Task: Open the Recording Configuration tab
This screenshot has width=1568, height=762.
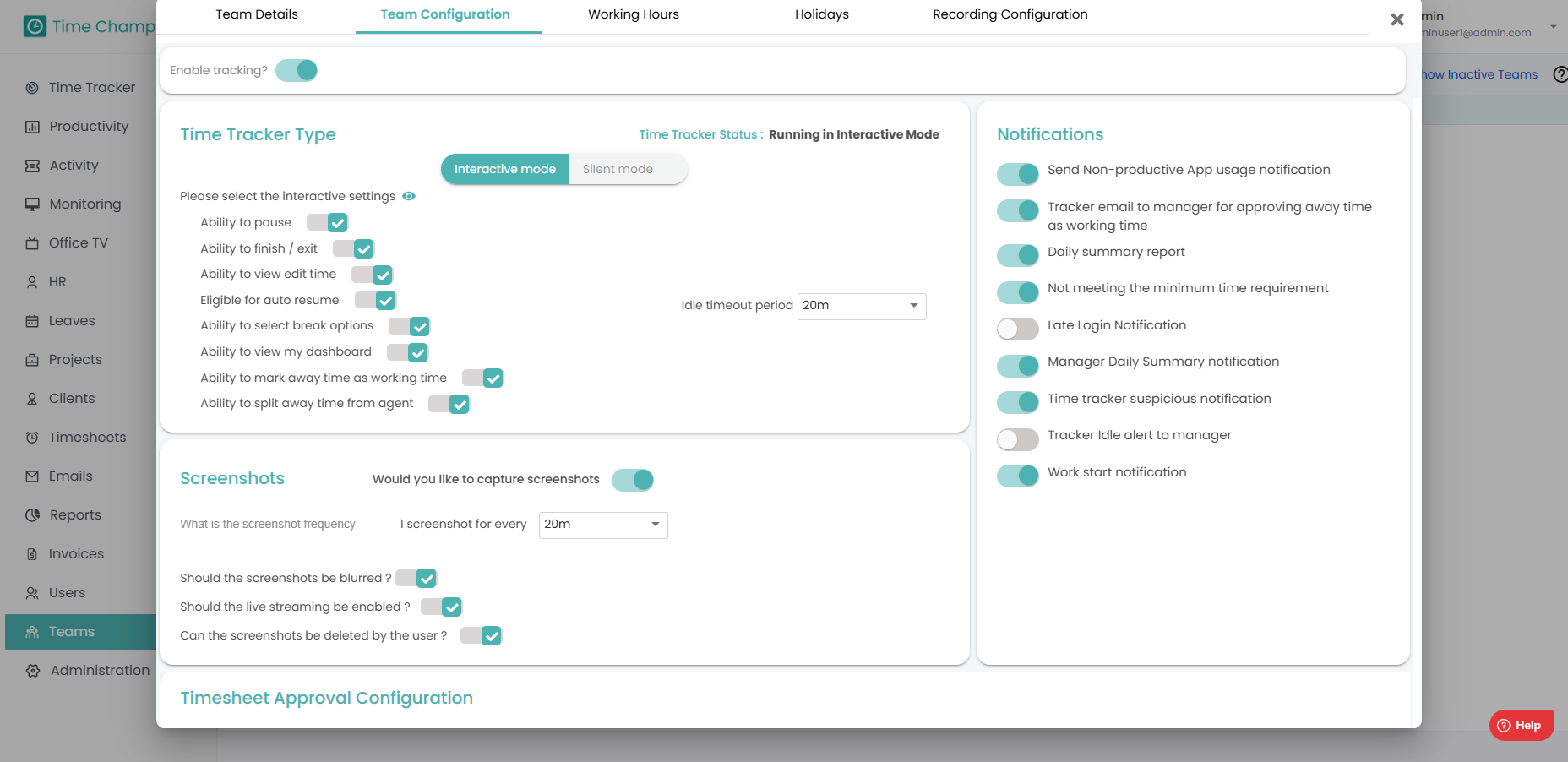Action: click(x=1010, y=14)
